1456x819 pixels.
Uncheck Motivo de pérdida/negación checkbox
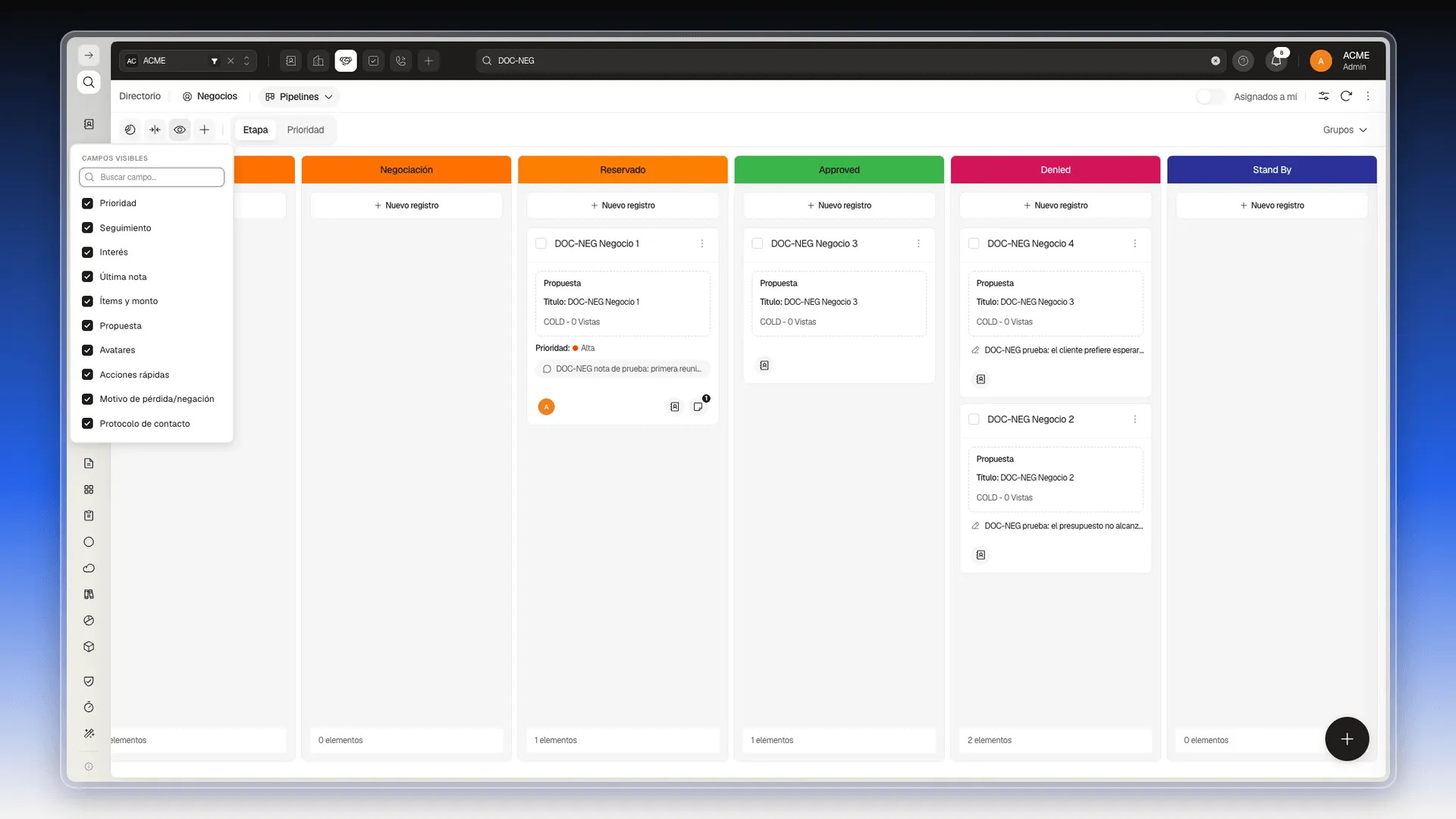[87, 399]
